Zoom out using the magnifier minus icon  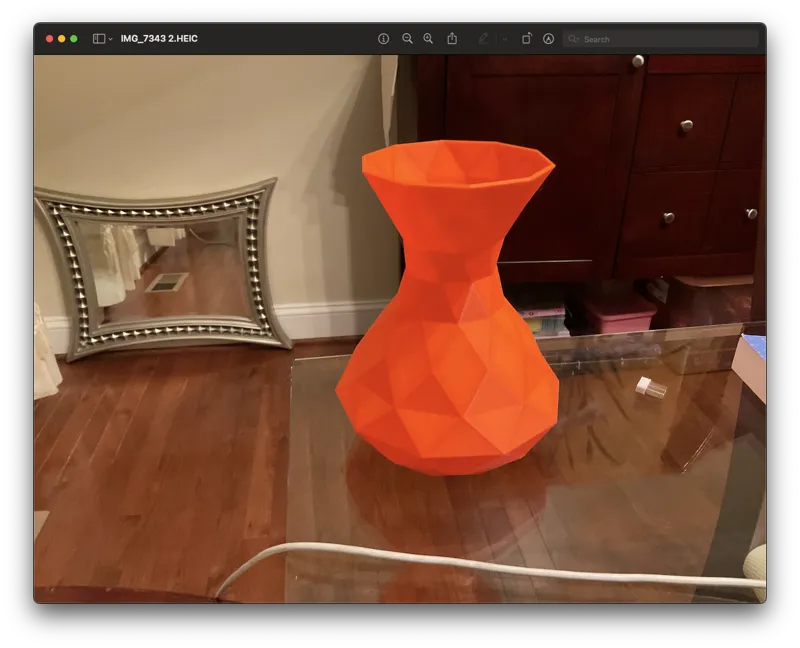(x=407, y=39)
